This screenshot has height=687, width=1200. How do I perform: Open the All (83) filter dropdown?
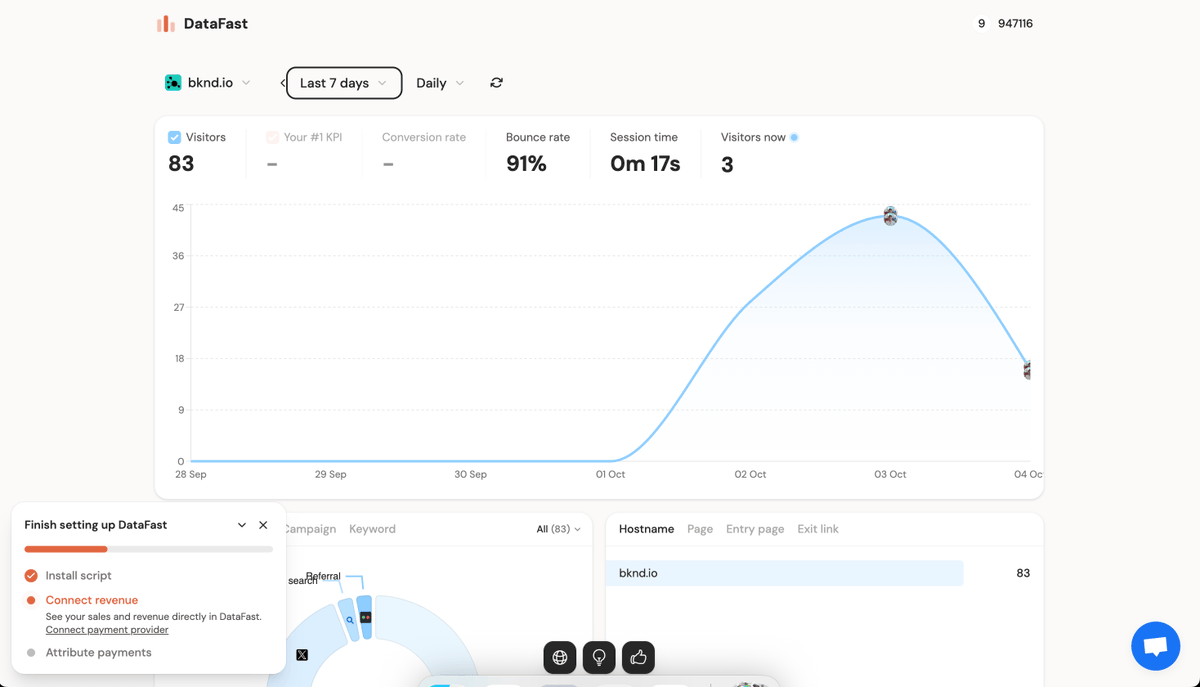tap(558, 529)
